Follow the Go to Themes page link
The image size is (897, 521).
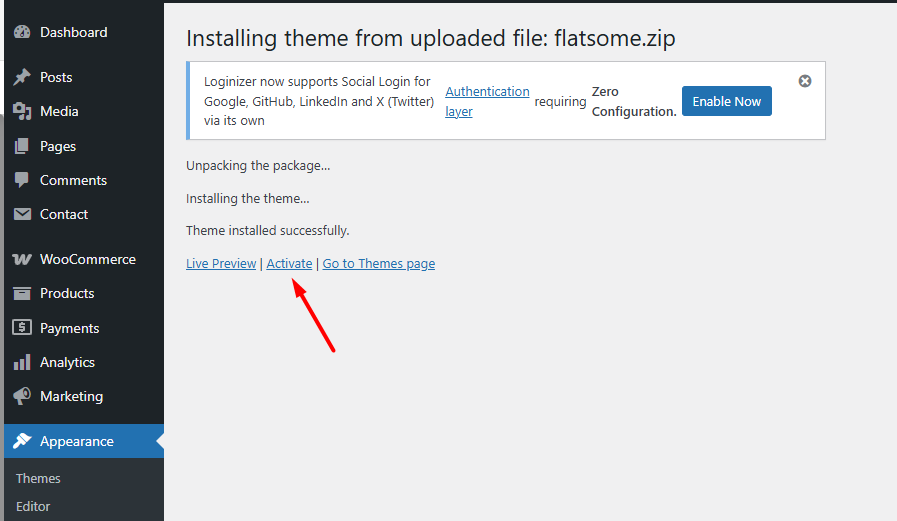point(379,264)
